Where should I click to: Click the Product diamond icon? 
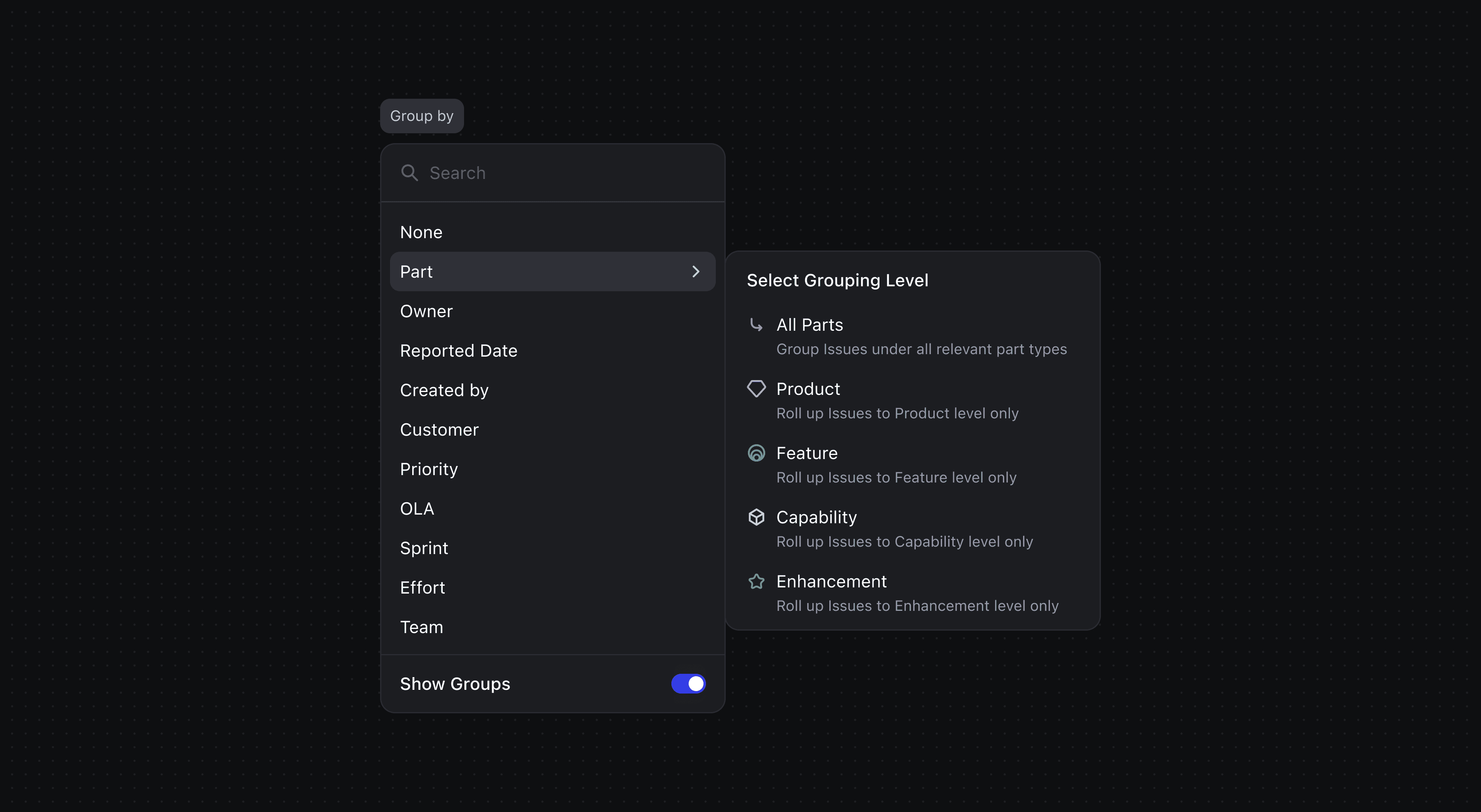756,389
